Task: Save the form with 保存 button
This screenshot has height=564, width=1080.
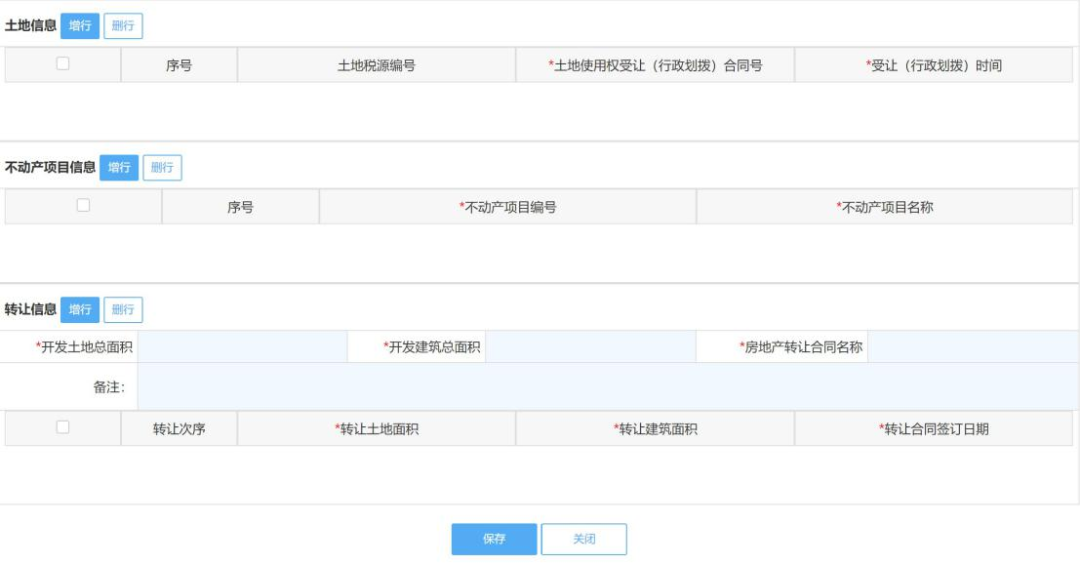Action: (495, 539)
